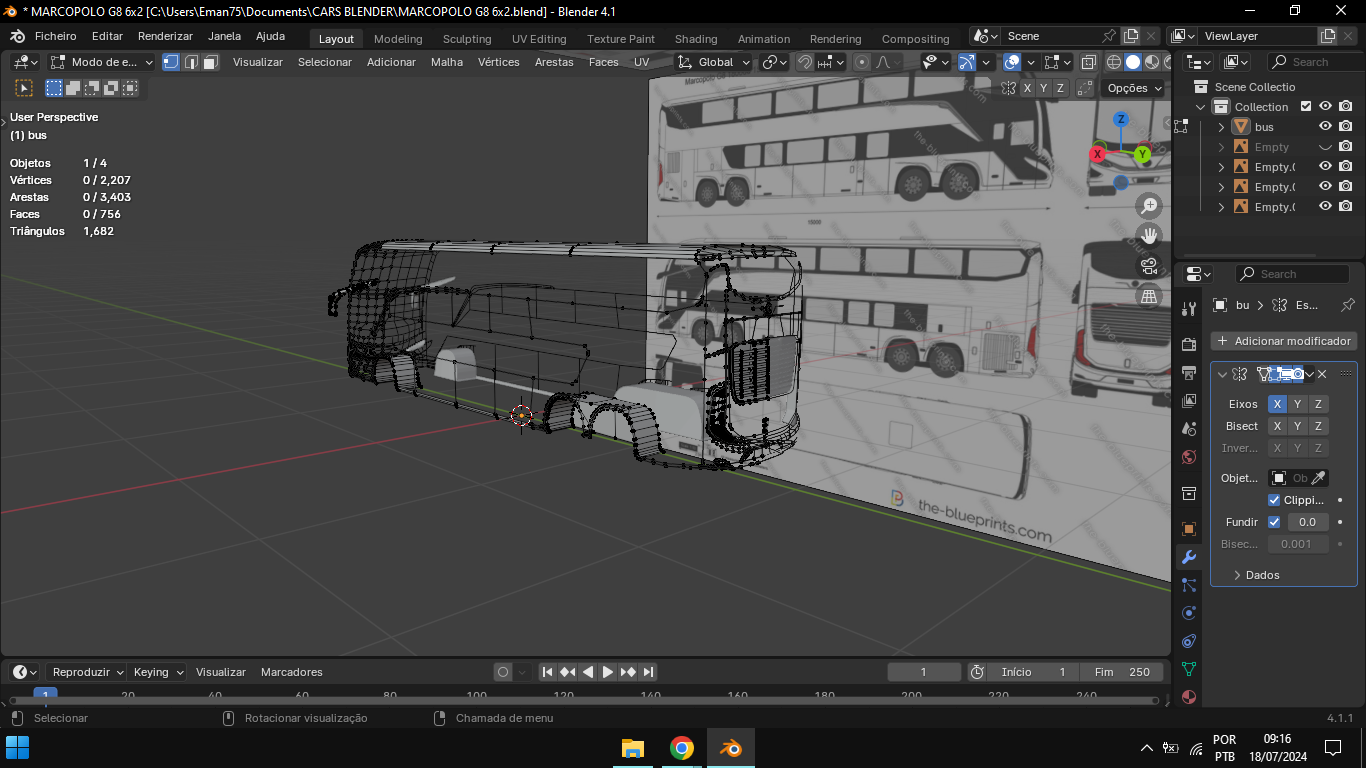Toggle camera view gizmo
The height and width of the screenshot is (768, 1366).
pyautogui.click(x=1150, y=266)
